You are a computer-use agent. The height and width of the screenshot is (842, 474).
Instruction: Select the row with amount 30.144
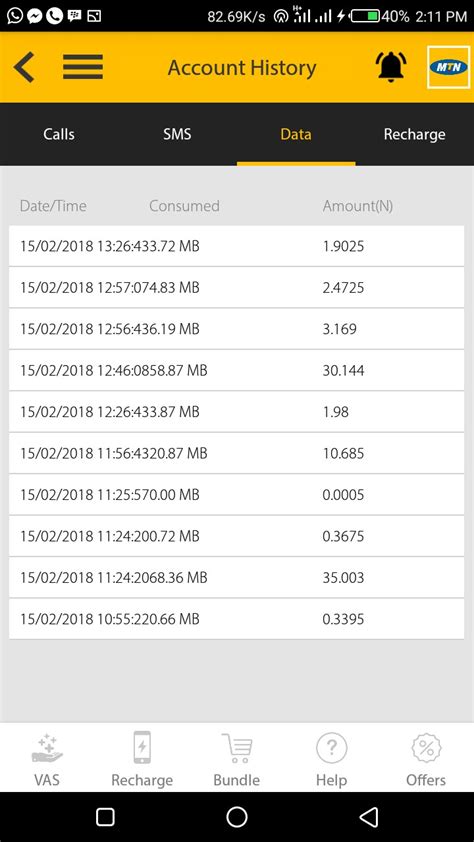tap(236, 370)
